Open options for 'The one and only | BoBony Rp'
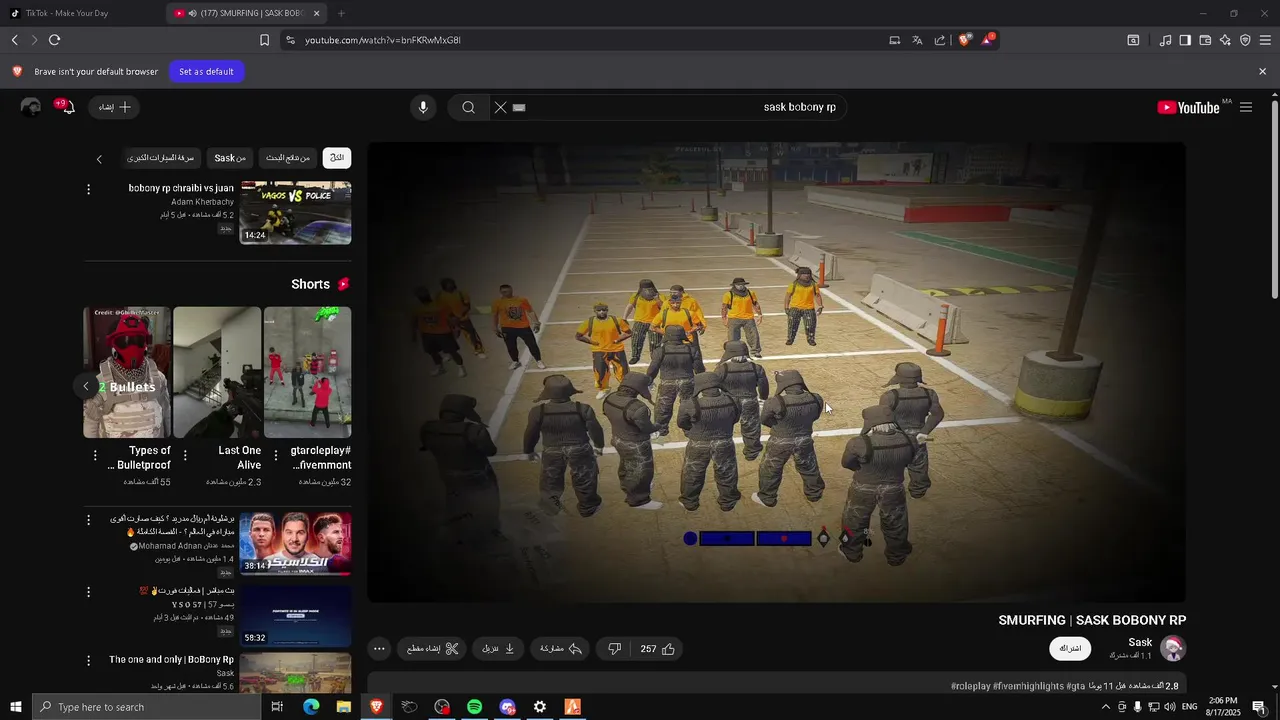The image size is (1280, 720). [88, 661]
